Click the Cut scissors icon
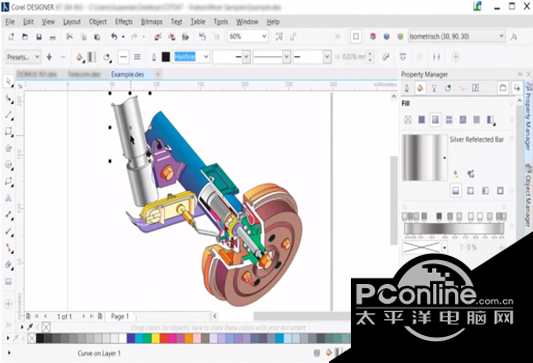 70,37
